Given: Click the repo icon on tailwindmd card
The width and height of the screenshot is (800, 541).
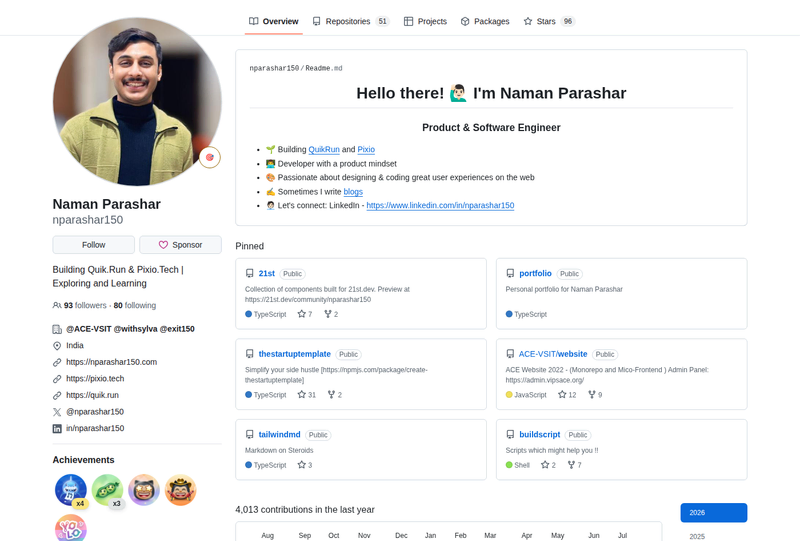Looking at the screenshot, I should click(x=249, y=435).
